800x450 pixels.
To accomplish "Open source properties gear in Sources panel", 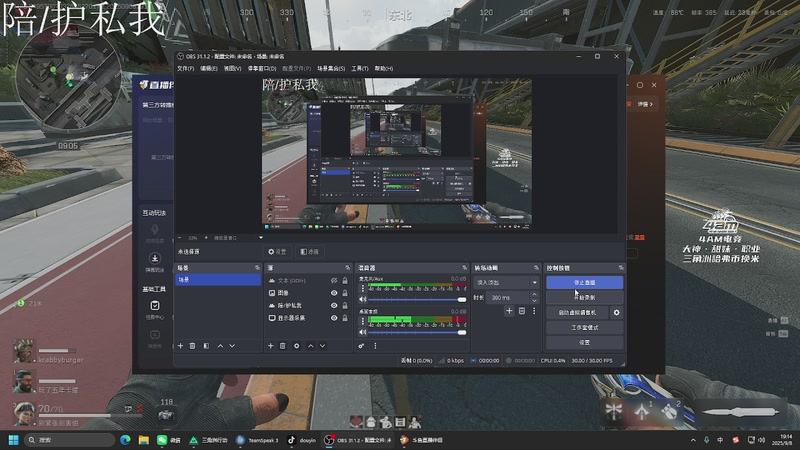I will point(296,346).
